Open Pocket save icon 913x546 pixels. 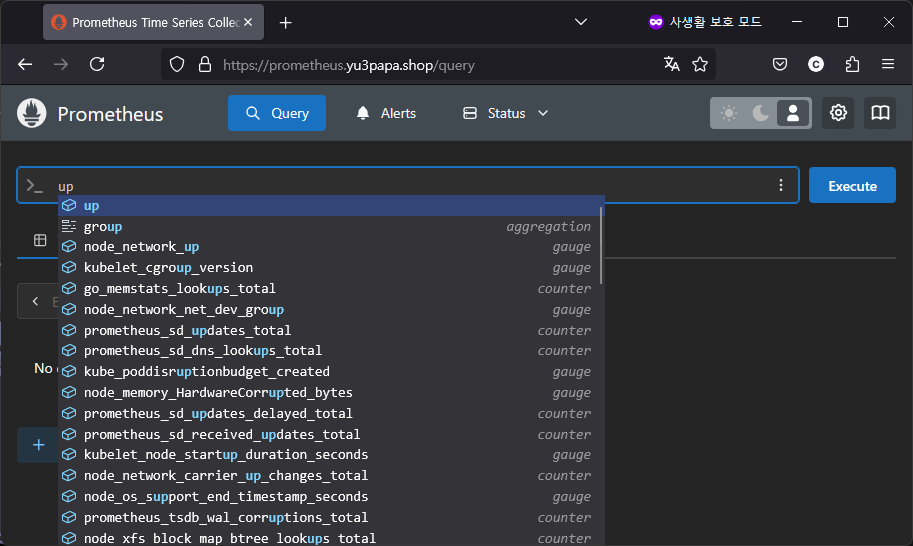click(x=780, y=64)
